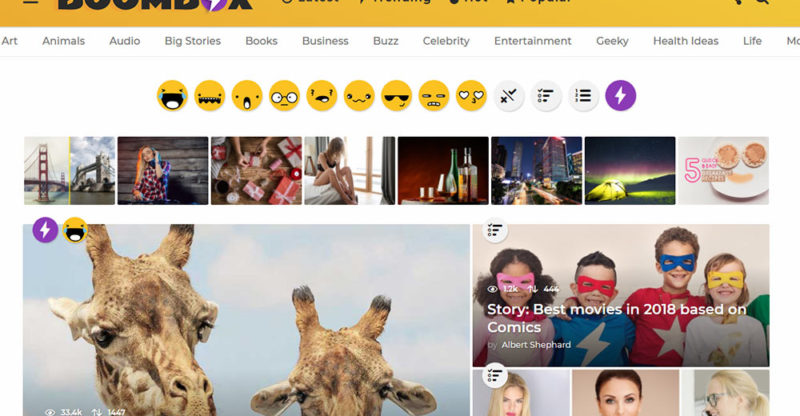
Task: Click the '444' vote count on comics story
Action: click(551, 289)
